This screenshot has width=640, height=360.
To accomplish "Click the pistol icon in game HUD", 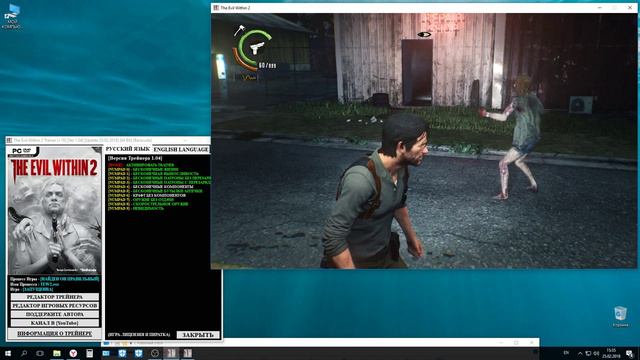I will point(257,48).
